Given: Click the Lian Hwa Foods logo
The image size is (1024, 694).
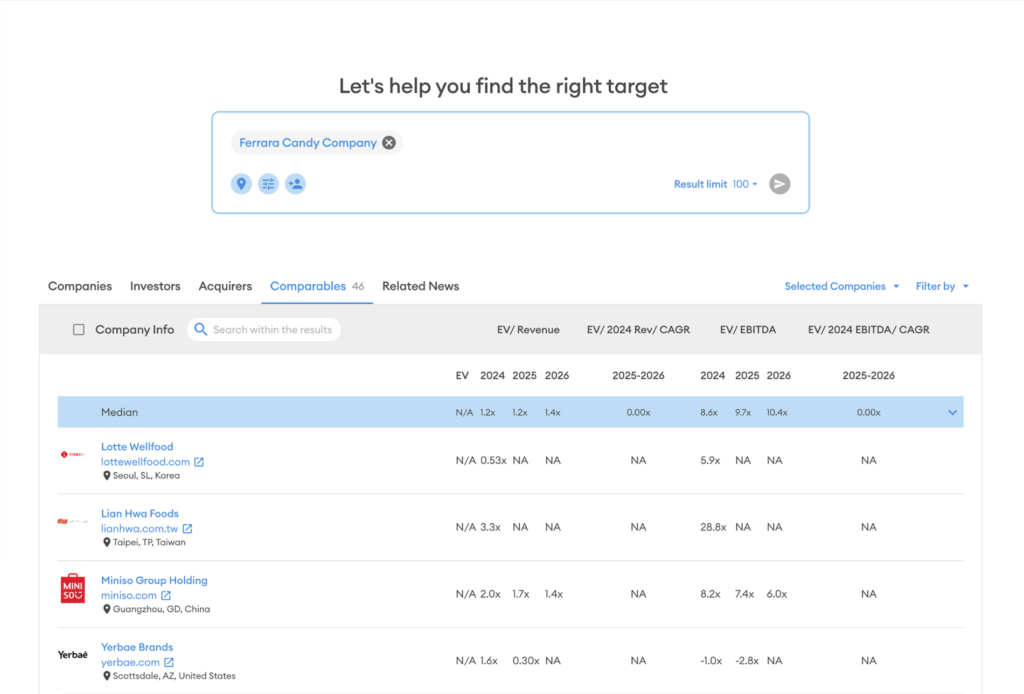Looking at the screenshot, I should point(72,521).
